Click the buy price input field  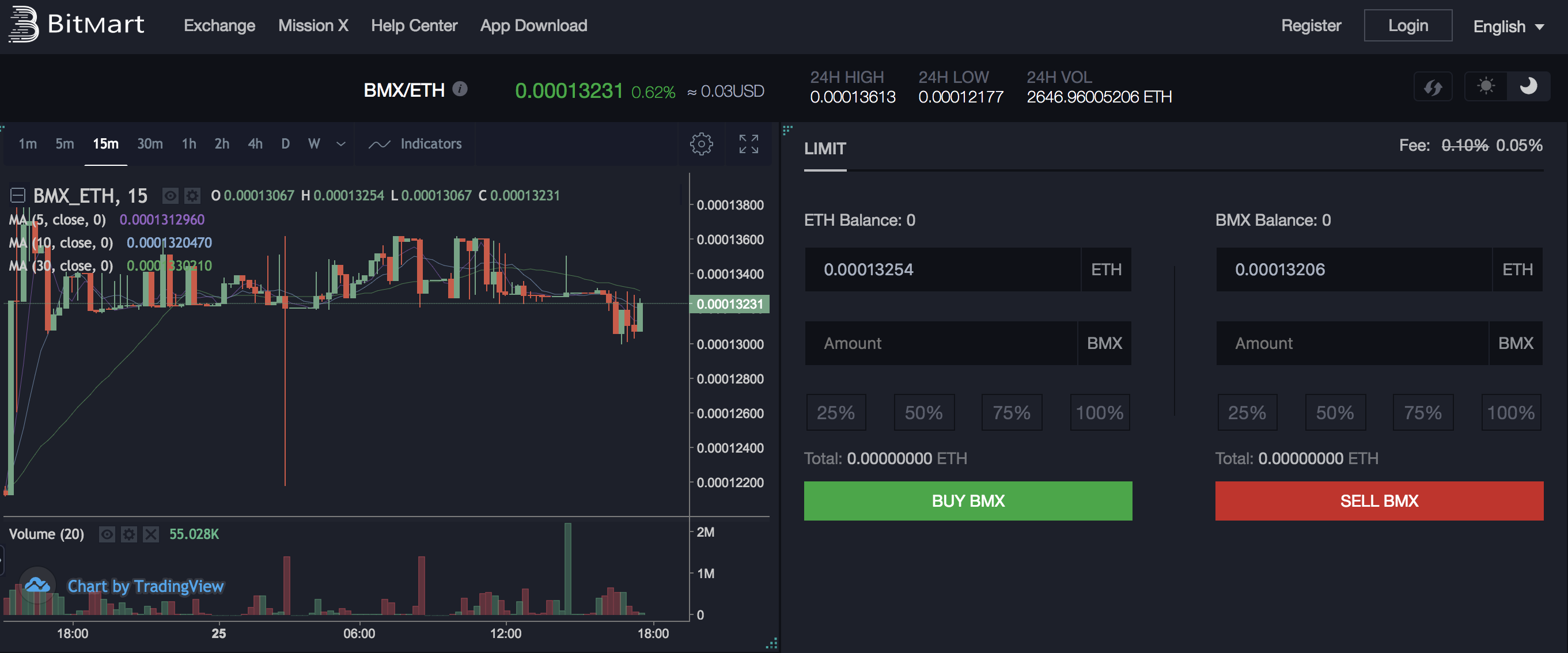(943, 269)
